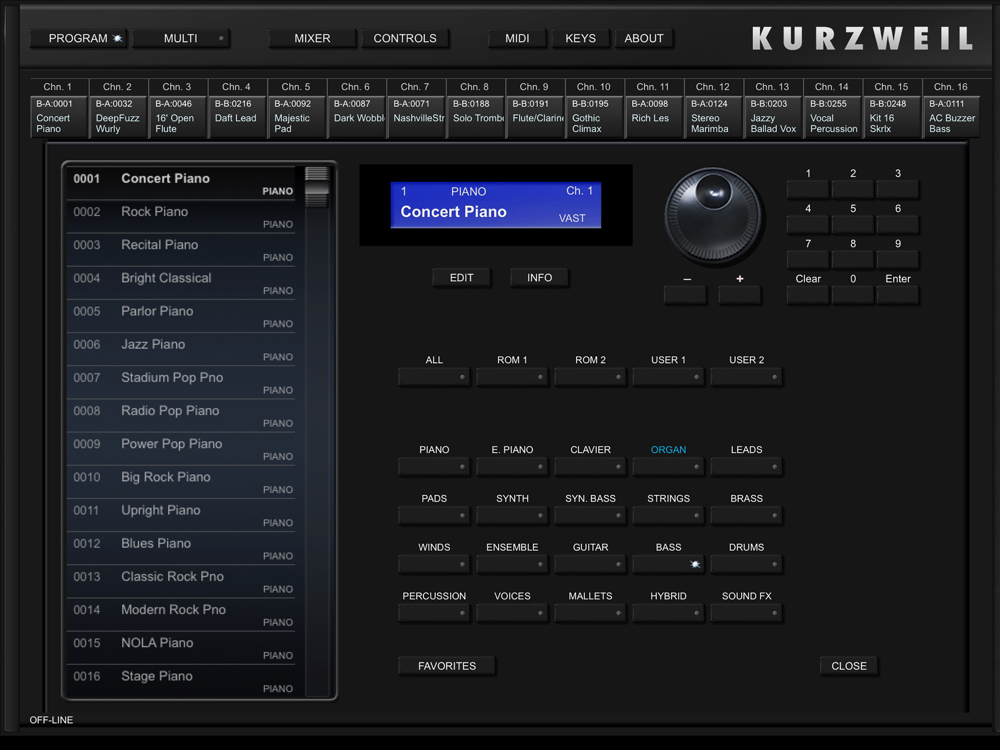Viewport: 1000px width, 750px height.
Task: Show program INFO
Action: (x=540, y=277)
